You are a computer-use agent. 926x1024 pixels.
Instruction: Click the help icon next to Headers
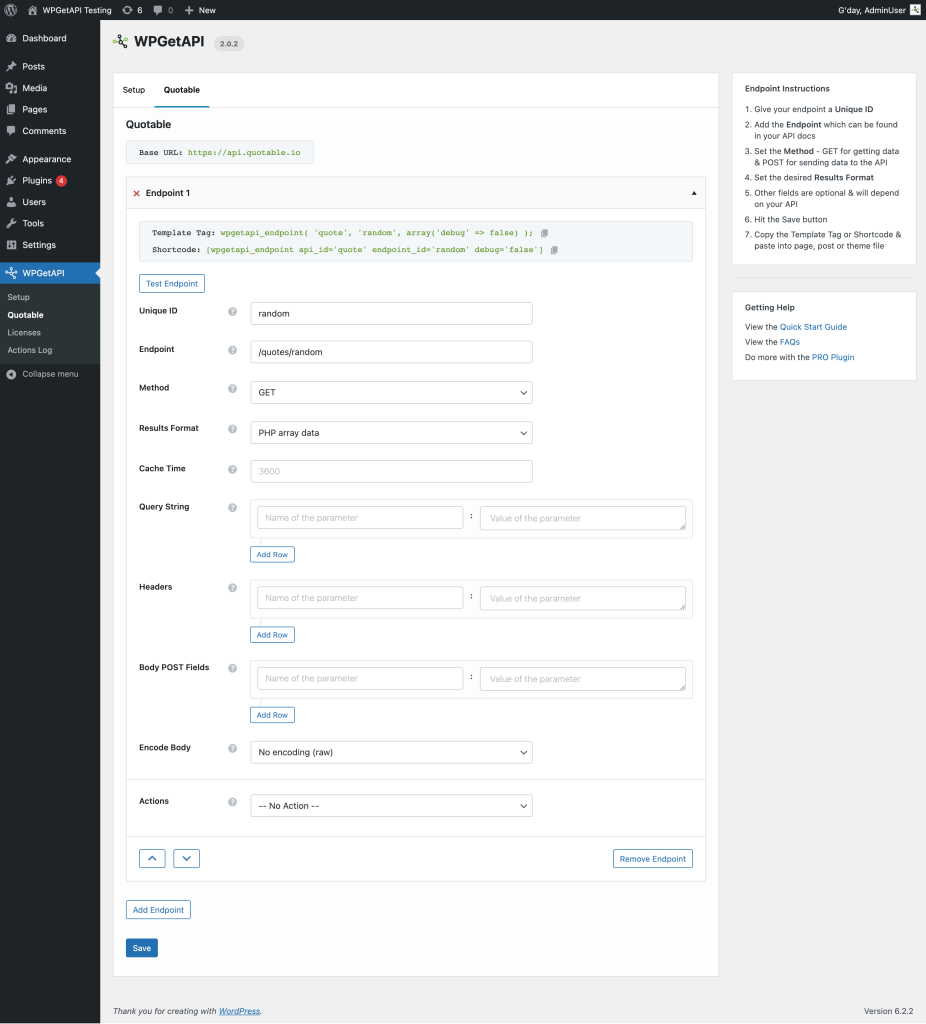click(x=232, y=587)
